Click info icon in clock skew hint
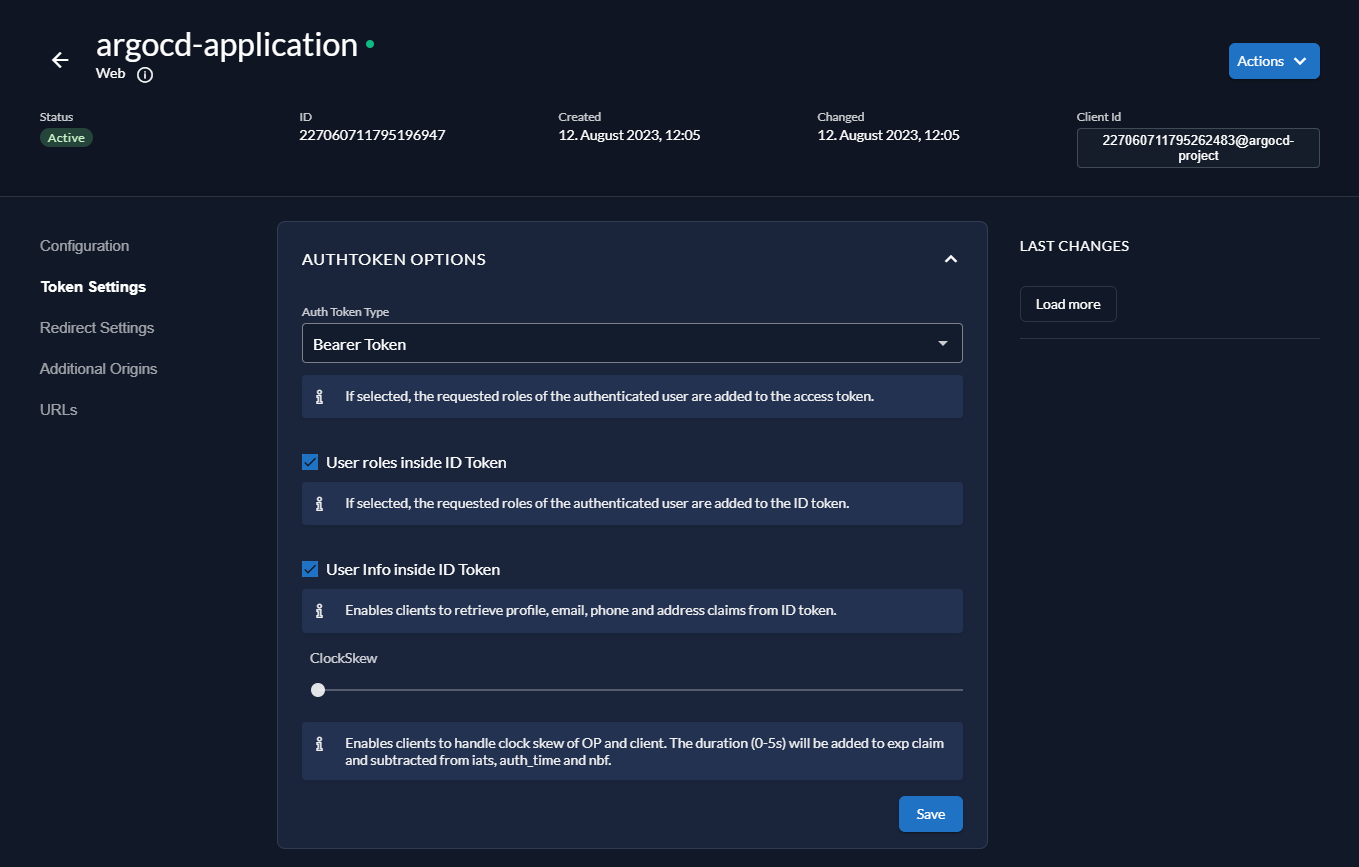1359x867 pixels. (x=320, y=744)
